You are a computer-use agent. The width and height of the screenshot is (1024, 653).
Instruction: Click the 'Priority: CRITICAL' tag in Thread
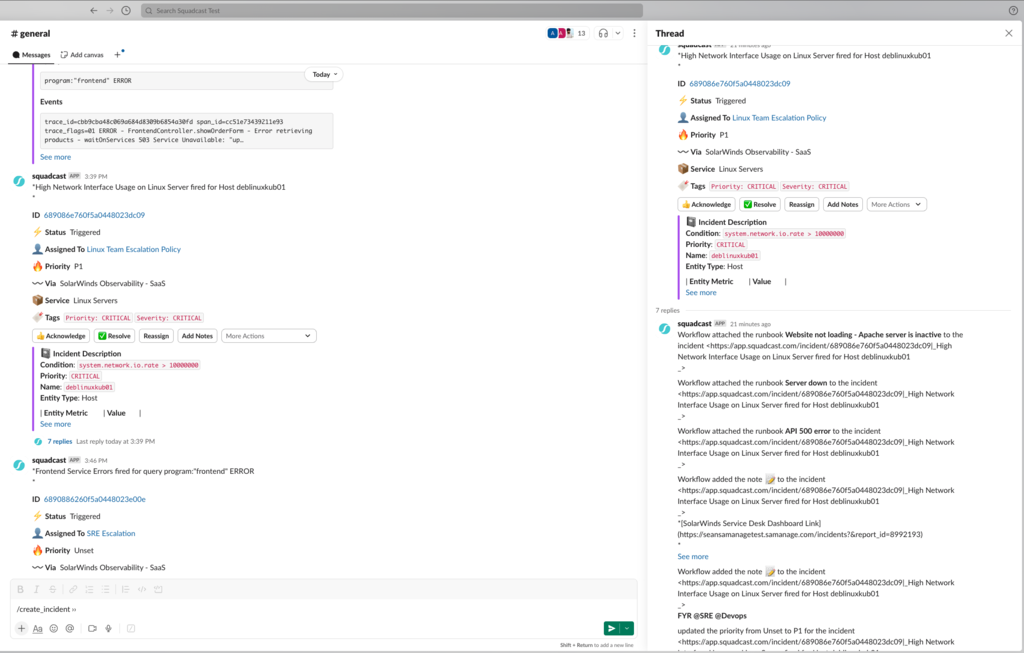744,186
